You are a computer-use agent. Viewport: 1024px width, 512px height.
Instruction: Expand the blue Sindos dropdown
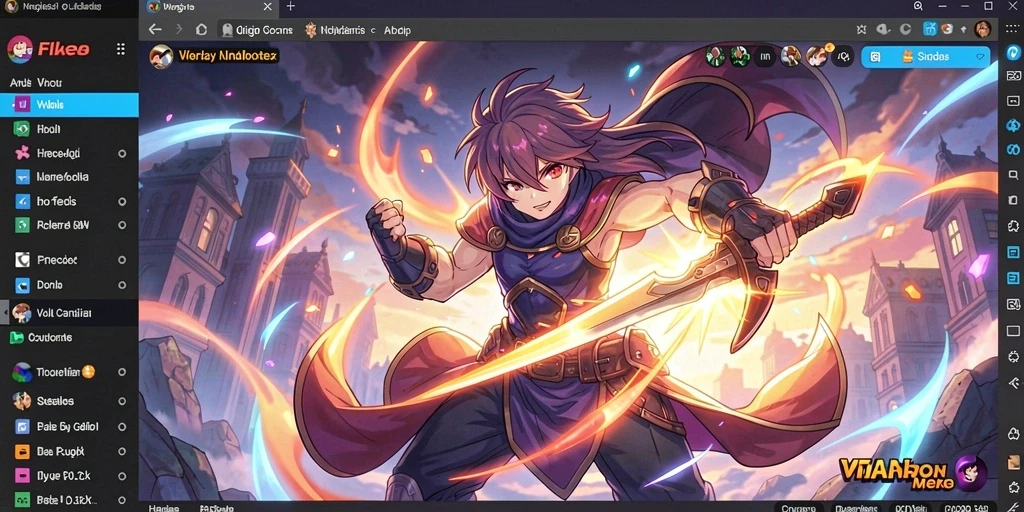(x=925, y=57)
